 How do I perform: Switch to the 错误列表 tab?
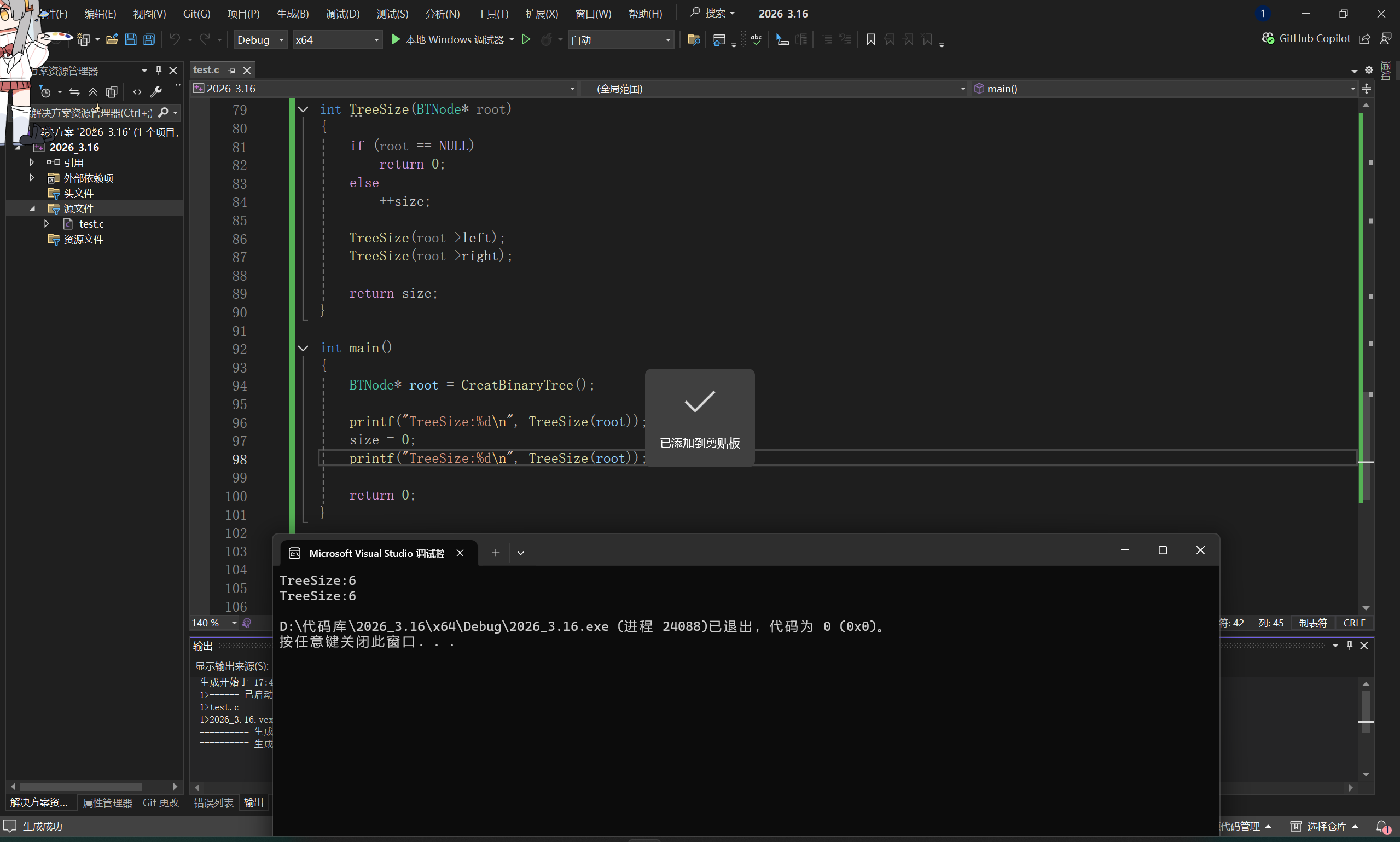[213, 802]
